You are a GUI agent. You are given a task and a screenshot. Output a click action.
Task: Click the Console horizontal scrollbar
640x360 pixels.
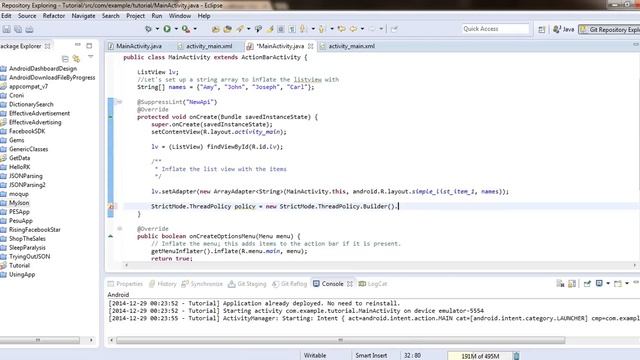(x=340, y=340)
